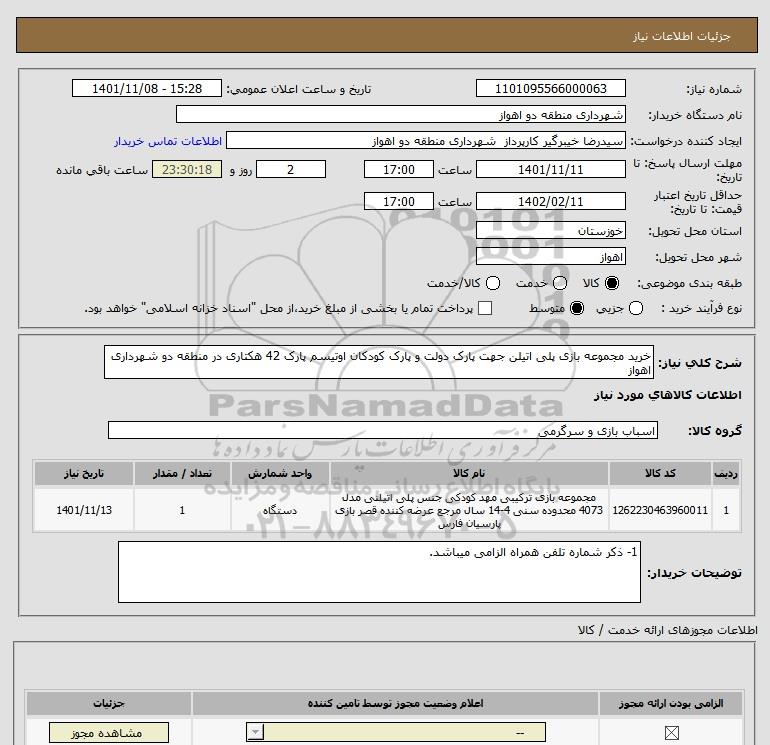Click the شماره نیاز field 1101095566000063

[550, 88]
